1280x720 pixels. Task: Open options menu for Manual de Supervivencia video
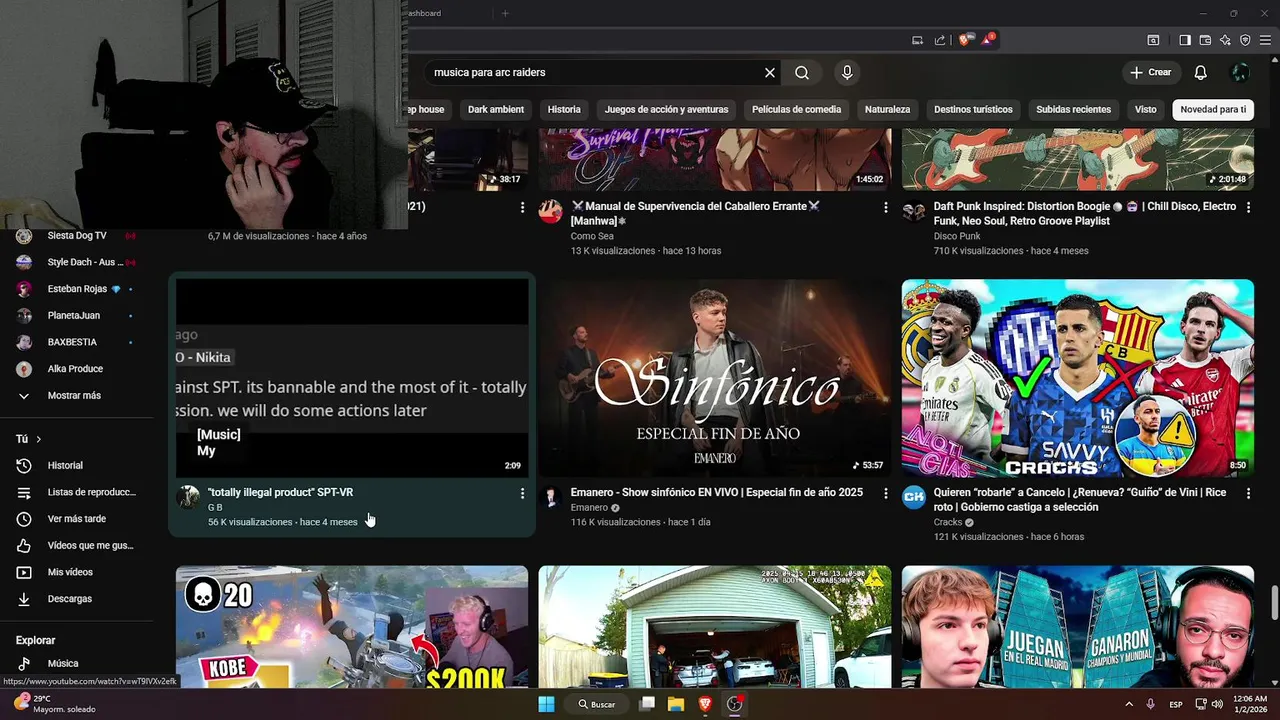885,207
